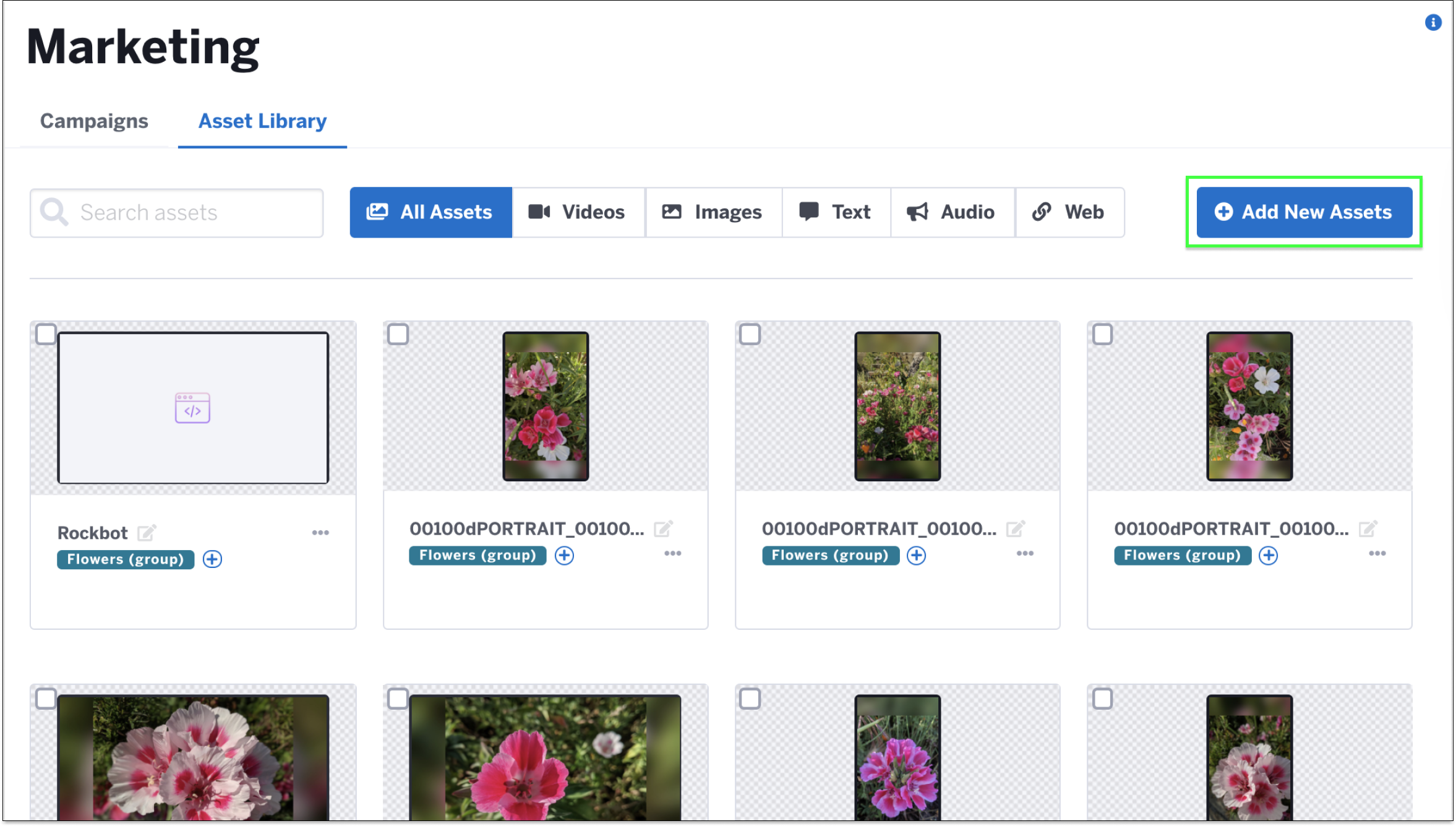Check the third flower portrait asset checkbox
The width and height of the screenshot is (1456, 826).
pyautogui.click(x=1102, y=335)
